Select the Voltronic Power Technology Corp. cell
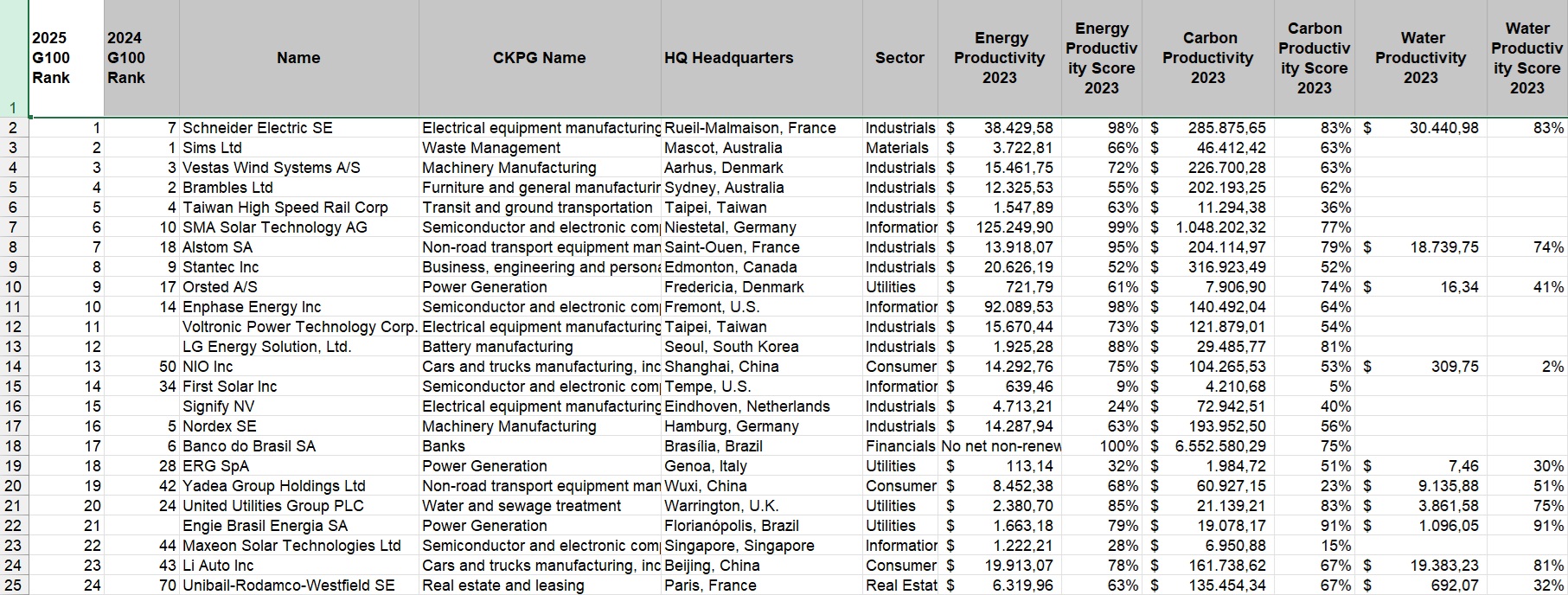1568x595 pixels. [299, 327]
